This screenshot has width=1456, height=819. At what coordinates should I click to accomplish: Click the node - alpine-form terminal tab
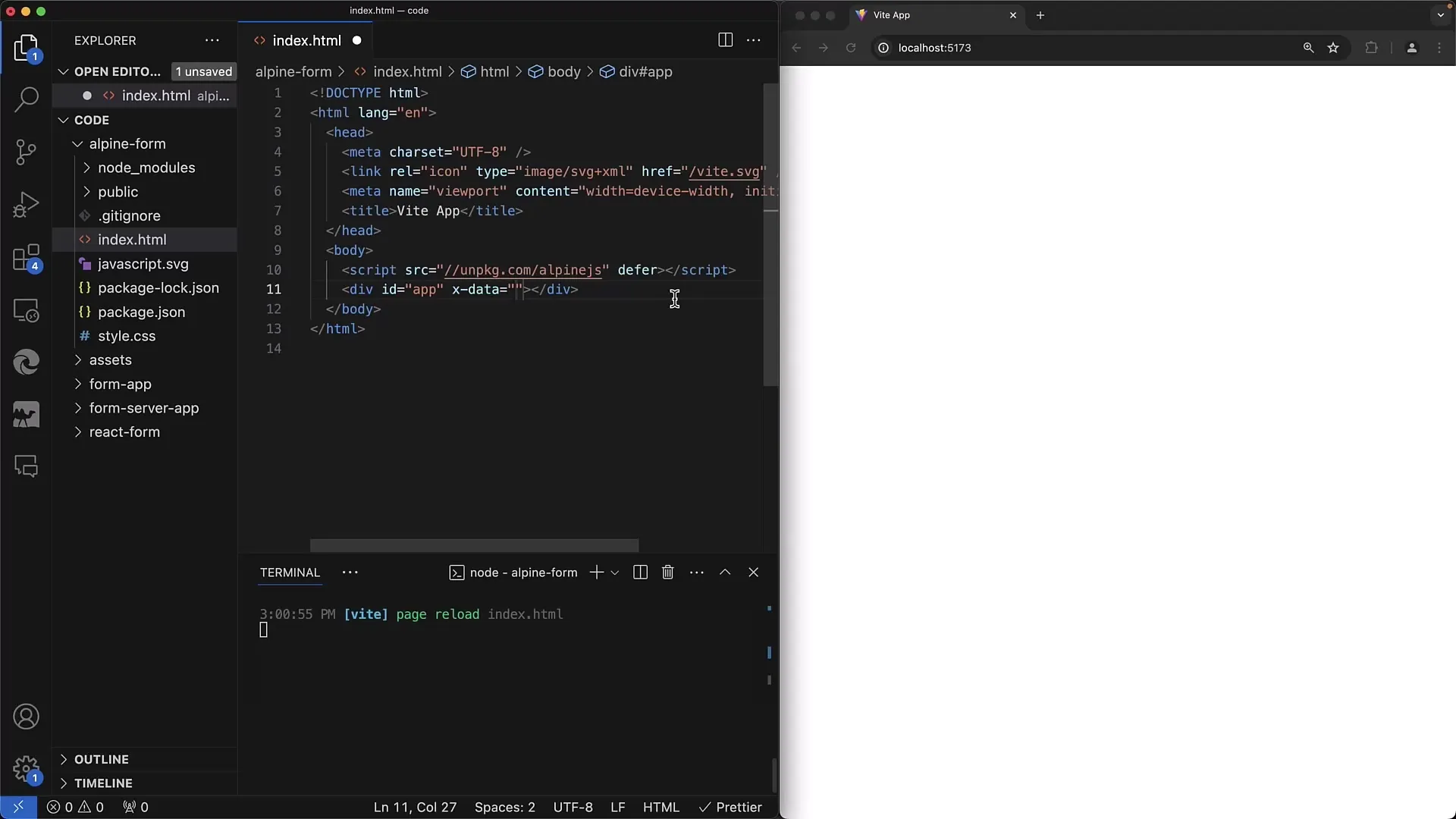click(x=524, y=572)
